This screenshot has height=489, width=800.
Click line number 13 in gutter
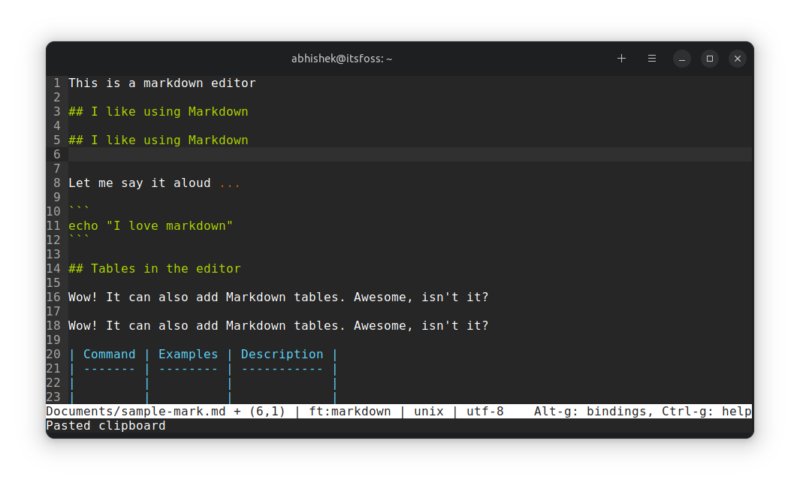click(x=53, y=254)
